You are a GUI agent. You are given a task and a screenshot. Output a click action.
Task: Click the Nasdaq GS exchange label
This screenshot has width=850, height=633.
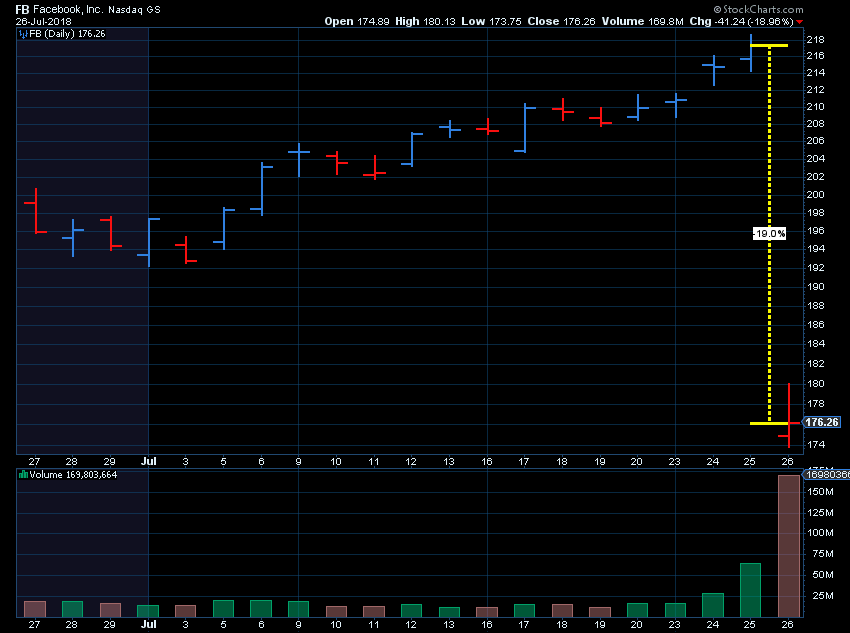click(x=134, y=10)
